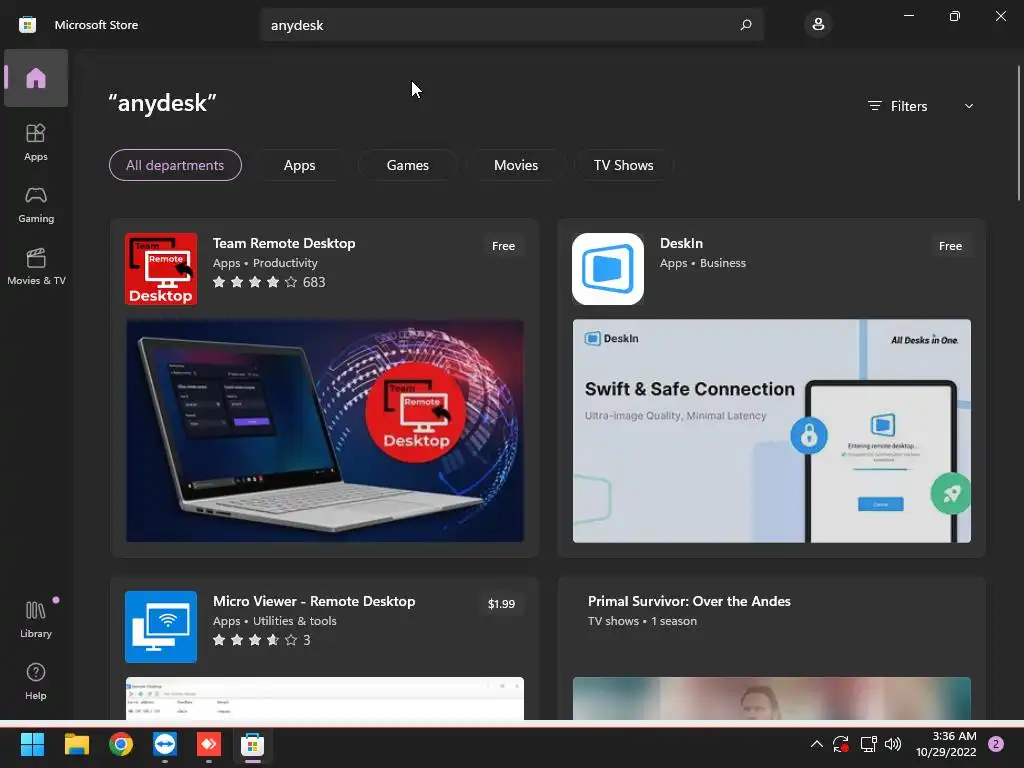Screen dimensions: 1024x768
Task: Open TeamViewer from the taskbar
Action: (x=165, y=744)
